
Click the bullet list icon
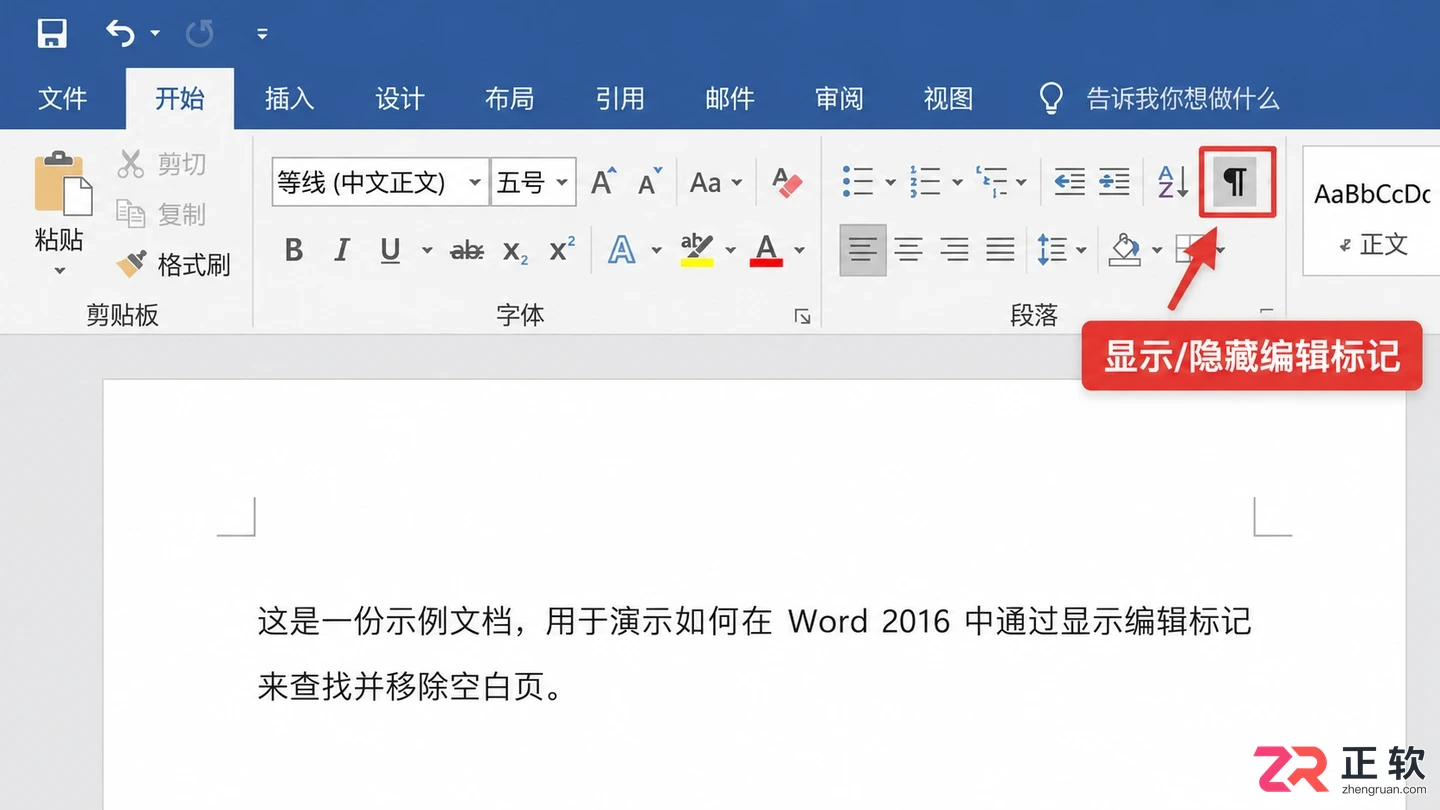click(858, 182)
